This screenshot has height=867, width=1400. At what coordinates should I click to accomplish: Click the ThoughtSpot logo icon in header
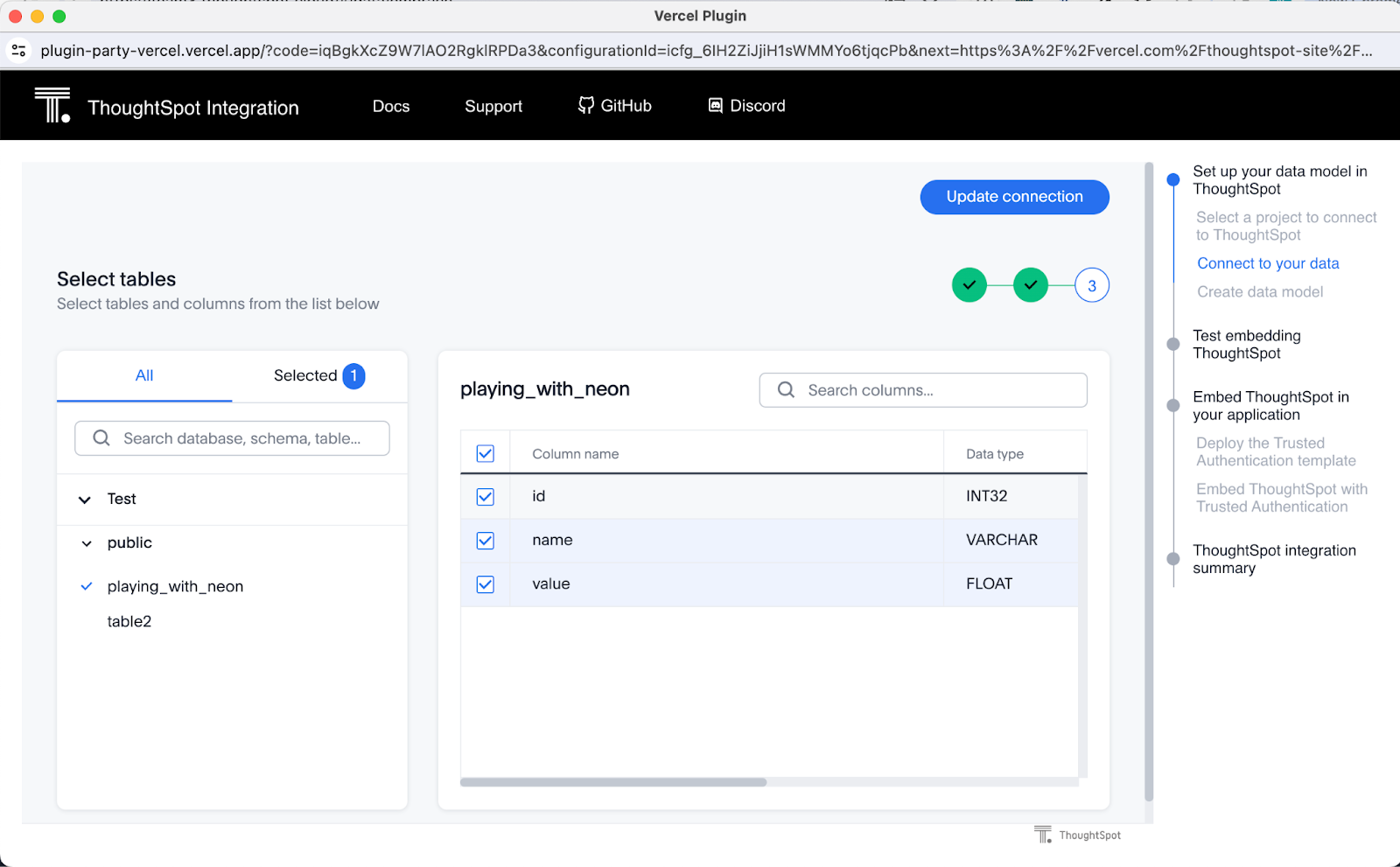click(52, 105)
